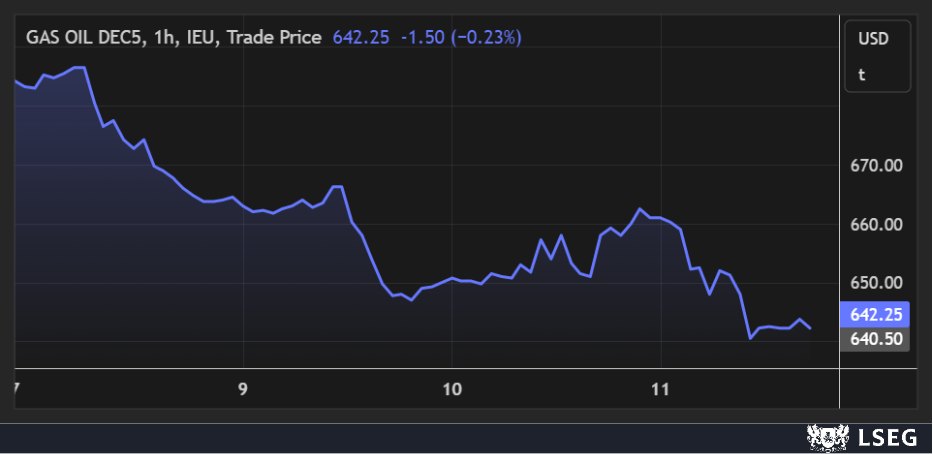Click the 650.00 price axis label

coord(876,284)
